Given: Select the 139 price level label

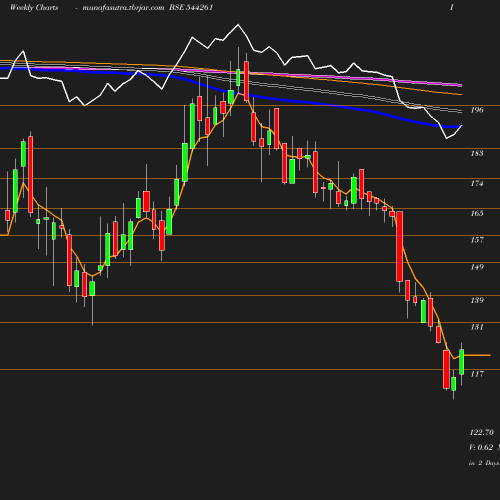Looking at the screenshot, I should (477, 300).
